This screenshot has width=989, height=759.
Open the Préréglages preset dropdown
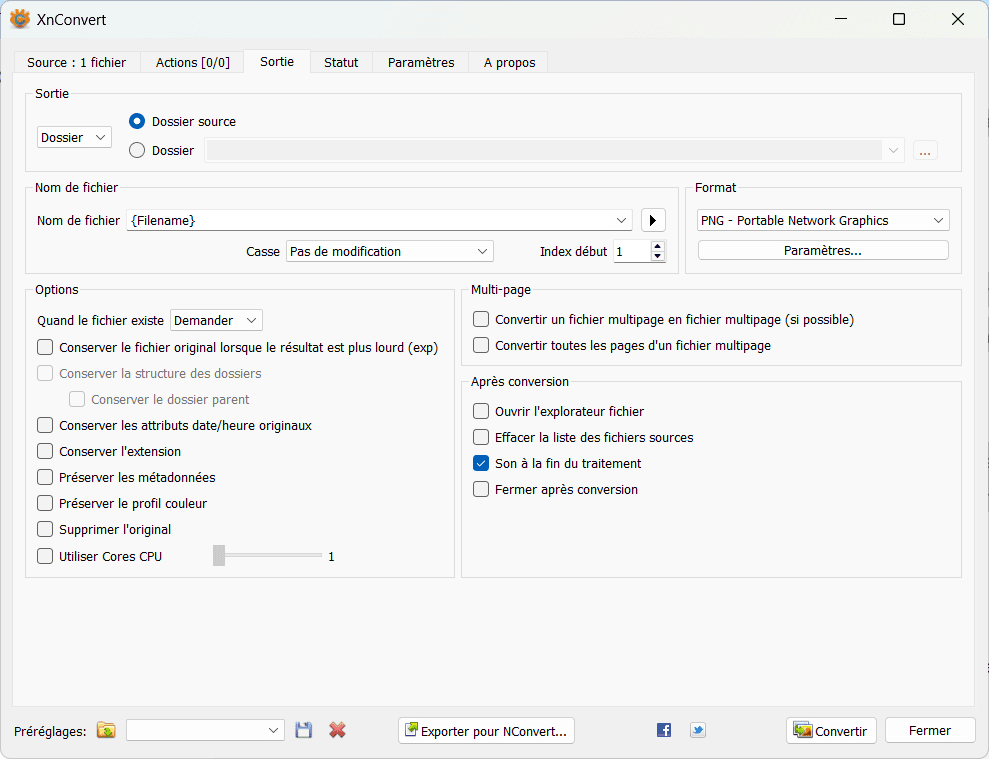[205, 730]
